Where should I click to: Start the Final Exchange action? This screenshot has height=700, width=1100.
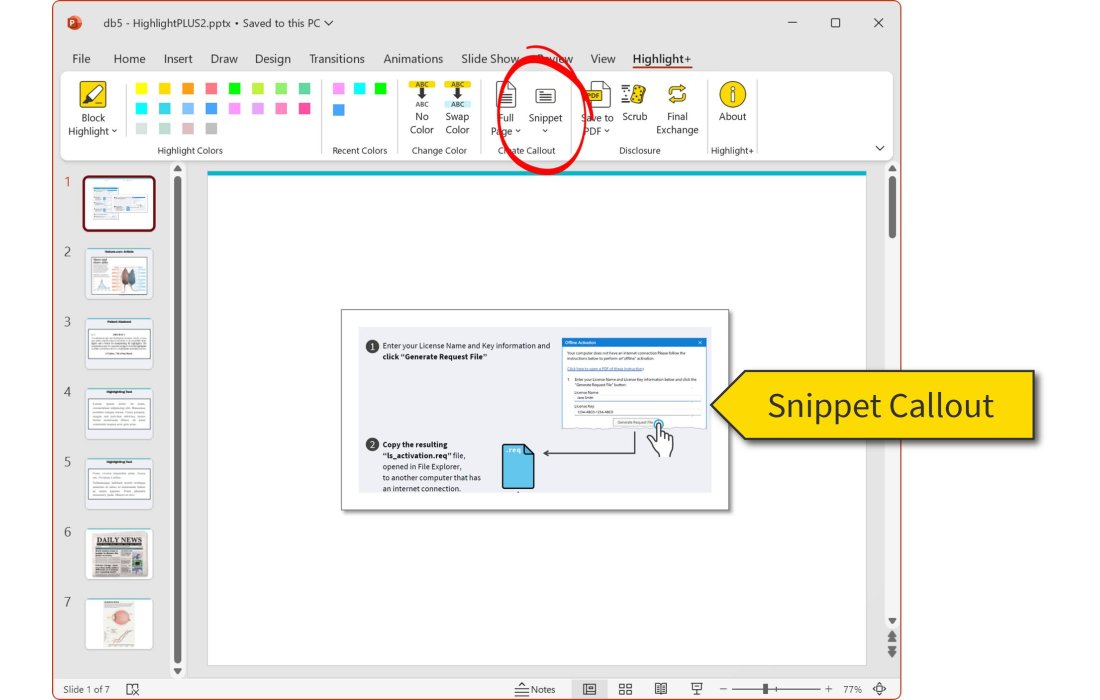pyautogui.click(x=677, y=108)
